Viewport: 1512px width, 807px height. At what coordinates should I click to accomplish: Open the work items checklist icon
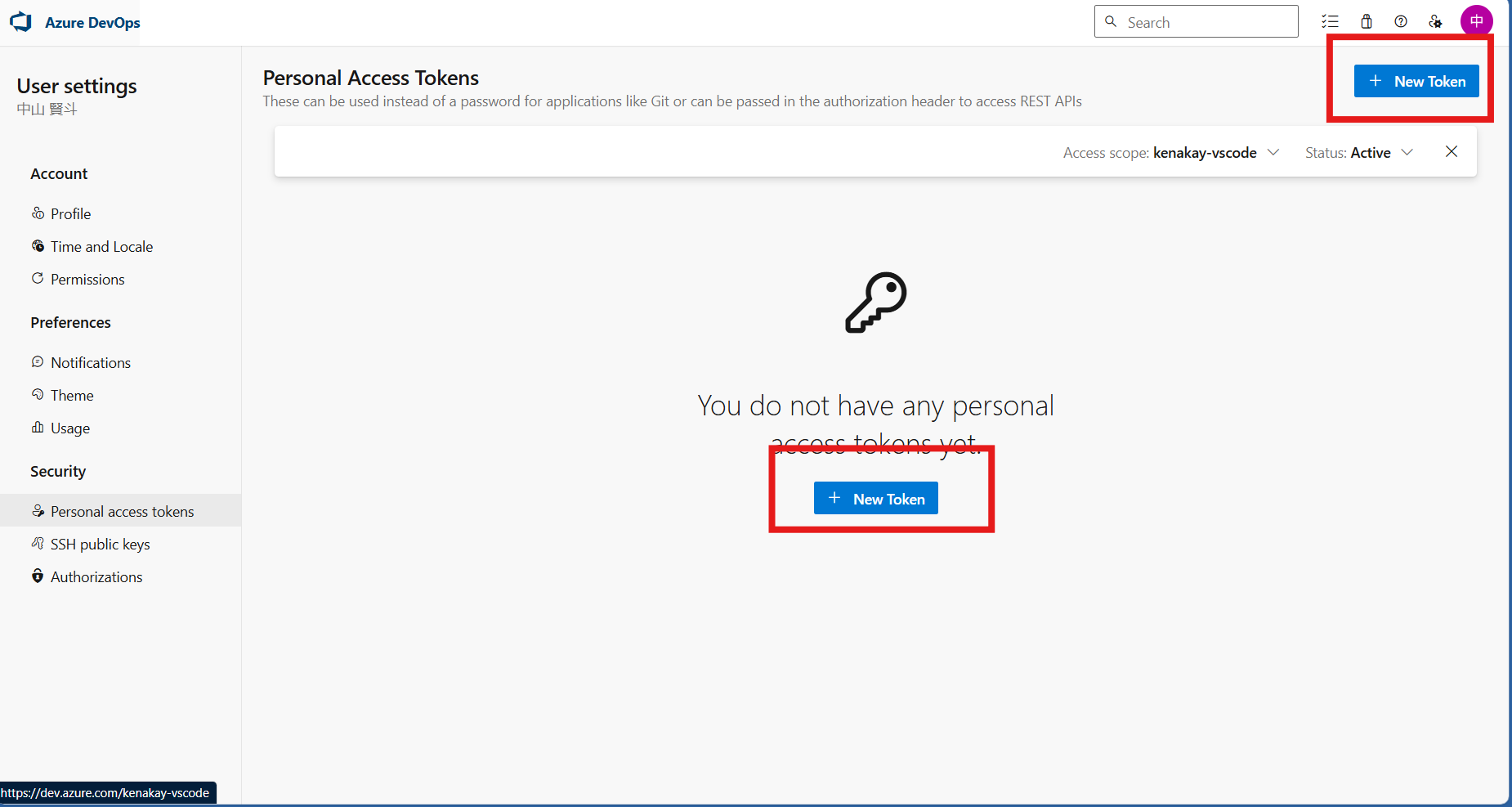tap(1330, 22)
